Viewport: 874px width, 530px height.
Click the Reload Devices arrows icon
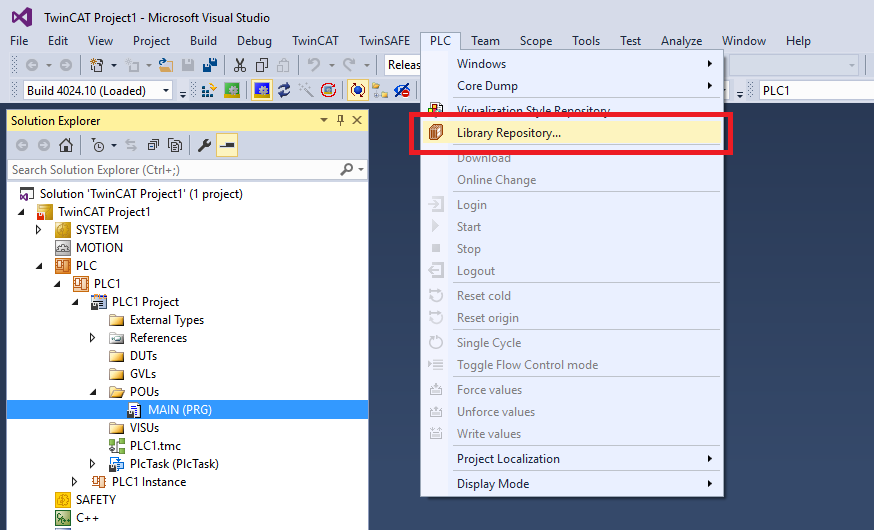(284, 90)
